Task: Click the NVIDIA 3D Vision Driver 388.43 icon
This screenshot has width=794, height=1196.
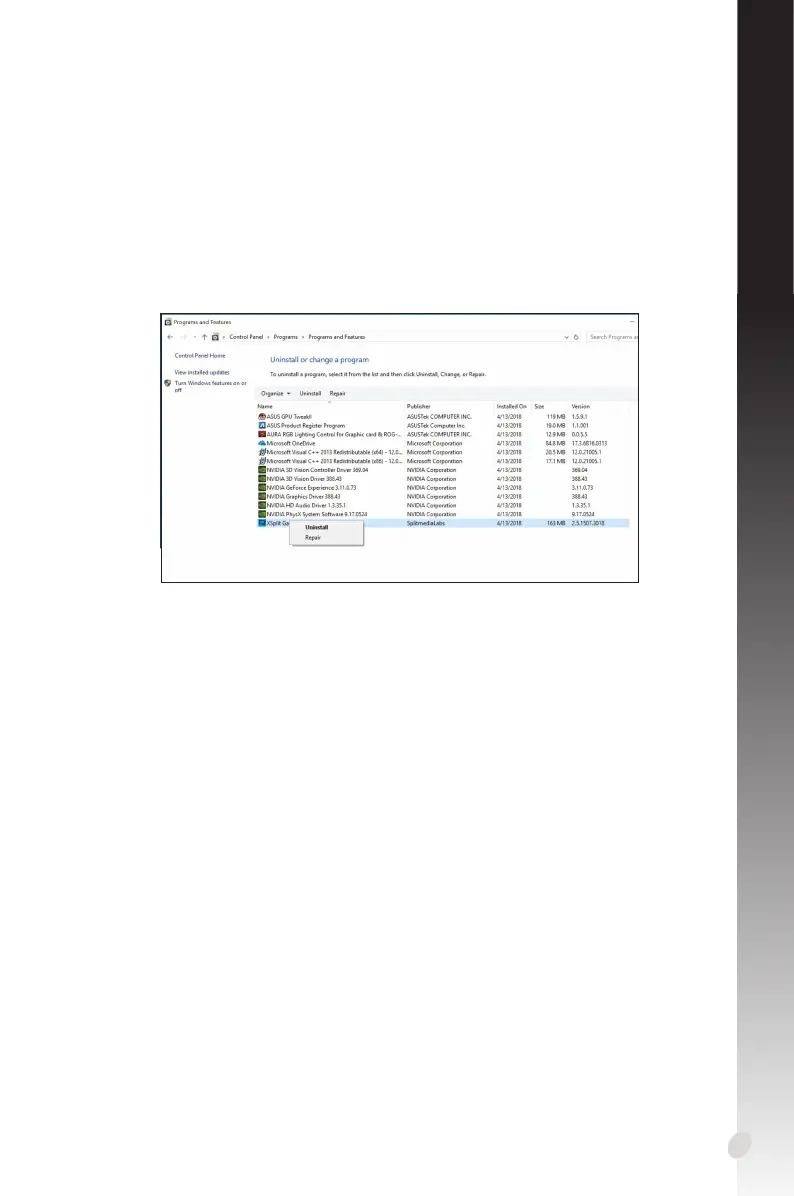Action: (x=262, y=479)
